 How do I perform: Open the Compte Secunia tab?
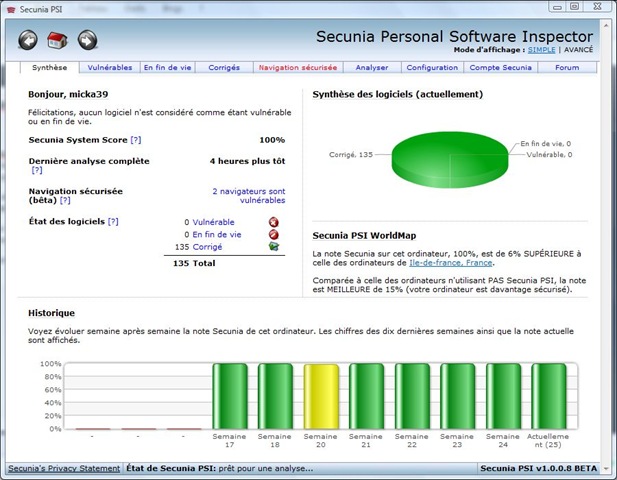coord(501,68)
